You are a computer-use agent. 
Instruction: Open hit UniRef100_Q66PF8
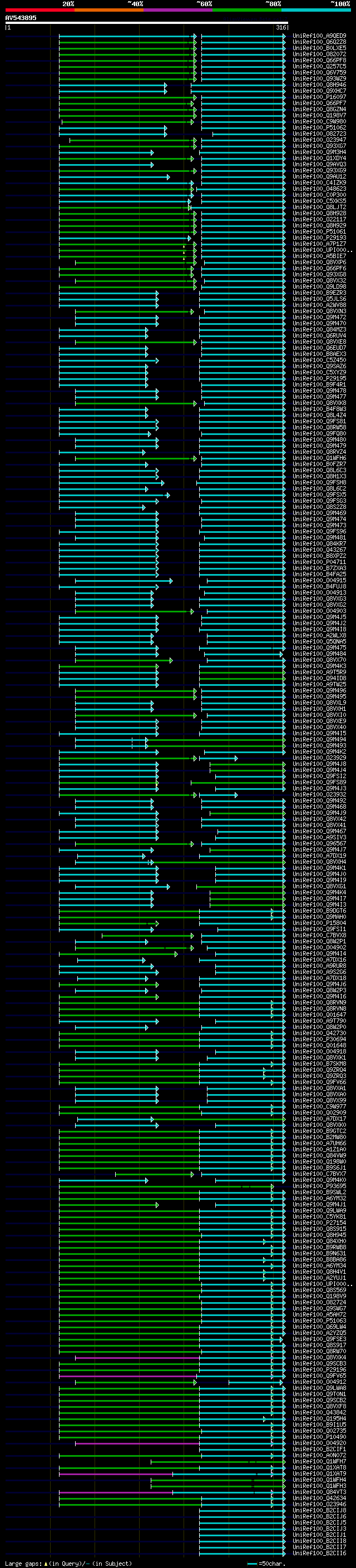click(x=319, y=60)
